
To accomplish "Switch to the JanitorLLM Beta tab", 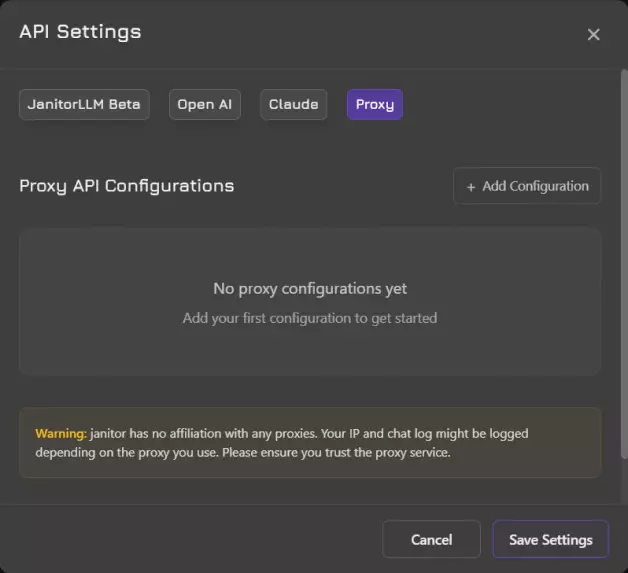I will tap(84, 105).
